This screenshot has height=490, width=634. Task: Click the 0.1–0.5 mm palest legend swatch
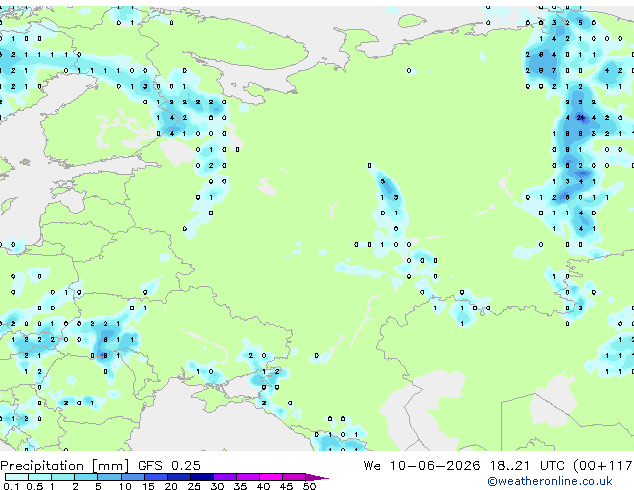[17, 477]
